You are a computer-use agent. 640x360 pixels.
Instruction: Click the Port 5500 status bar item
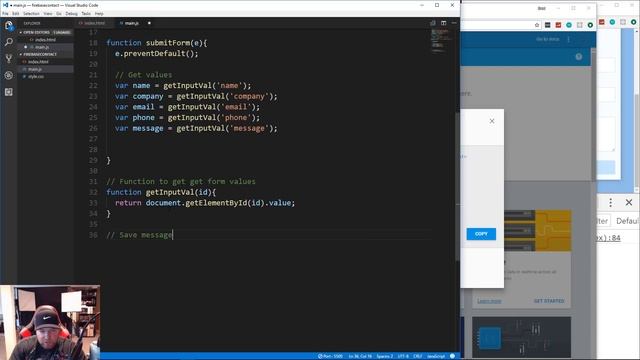tap(330, 356)
